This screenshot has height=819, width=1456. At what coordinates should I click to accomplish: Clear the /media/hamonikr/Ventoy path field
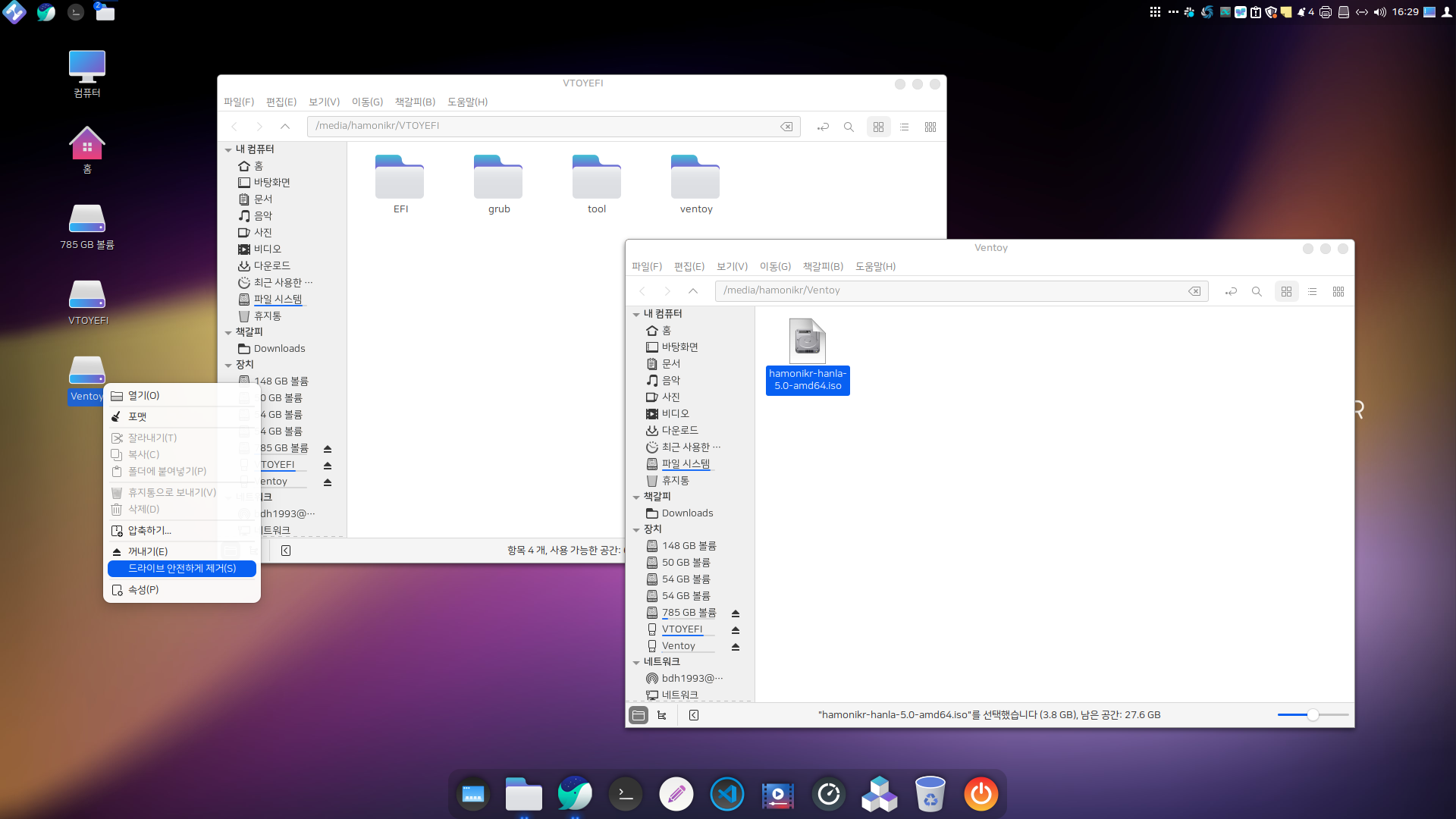pos(1194,291)
